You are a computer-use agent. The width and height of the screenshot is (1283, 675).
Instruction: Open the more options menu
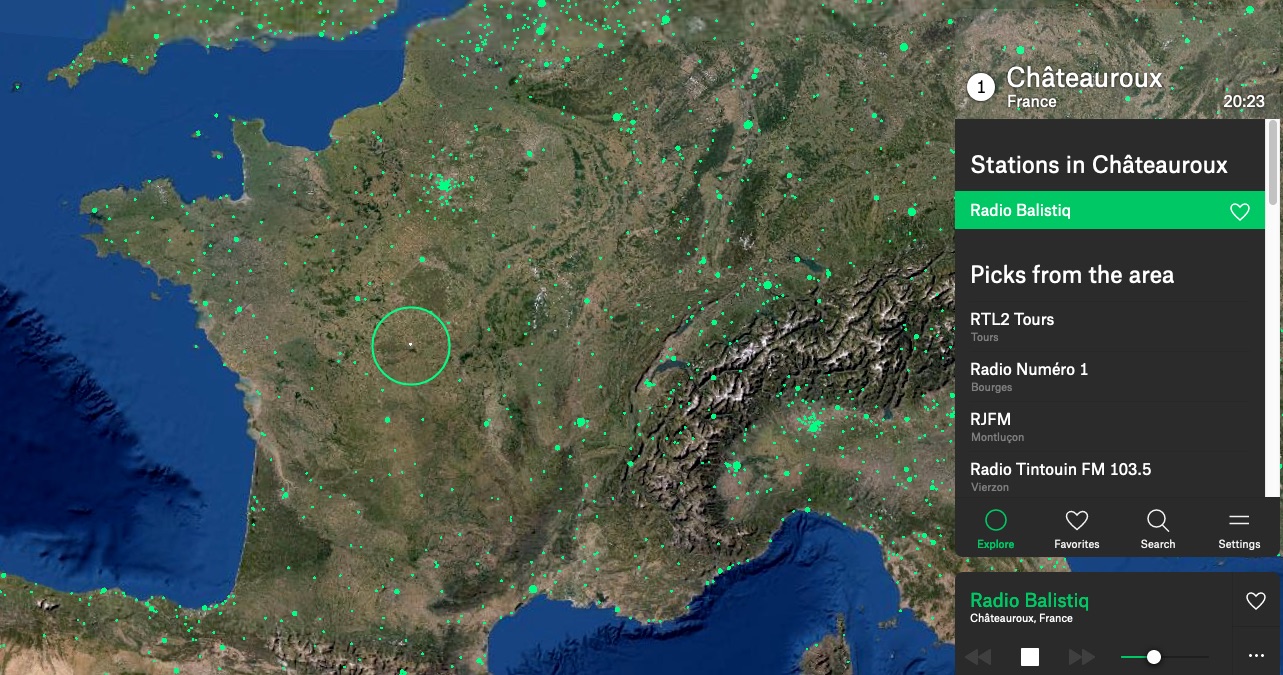click(1256, 657)
